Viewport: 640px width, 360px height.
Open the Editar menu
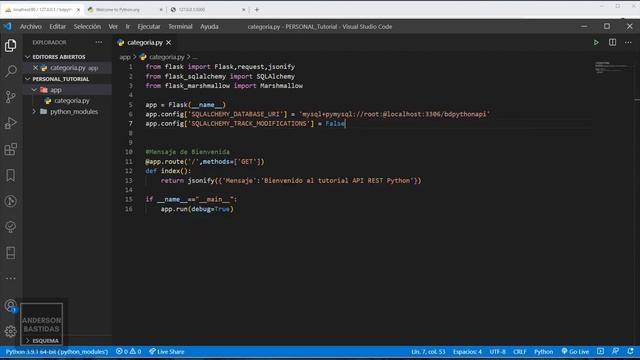pos(58,27)
